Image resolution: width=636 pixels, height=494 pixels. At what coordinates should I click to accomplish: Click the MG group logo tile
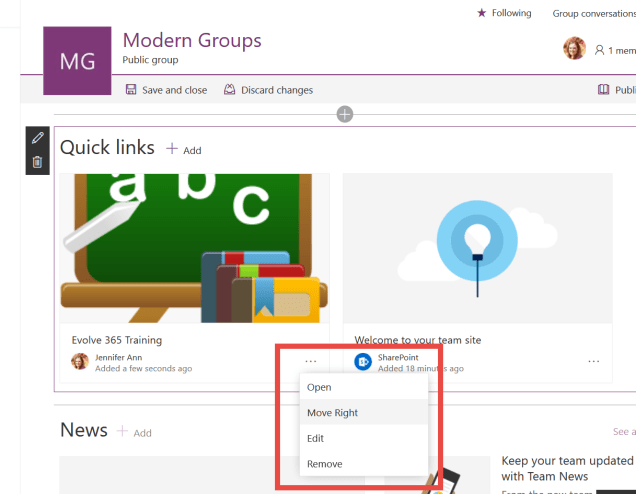click(78, 61)
